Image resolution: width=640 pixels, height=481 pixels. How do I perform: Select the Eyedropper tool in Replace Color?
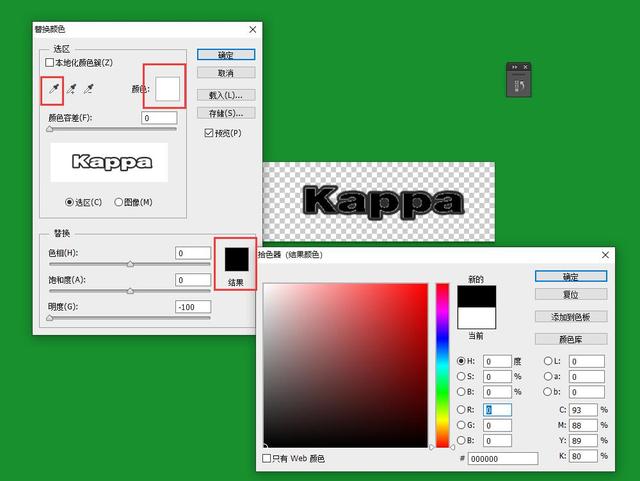point(53,89)
